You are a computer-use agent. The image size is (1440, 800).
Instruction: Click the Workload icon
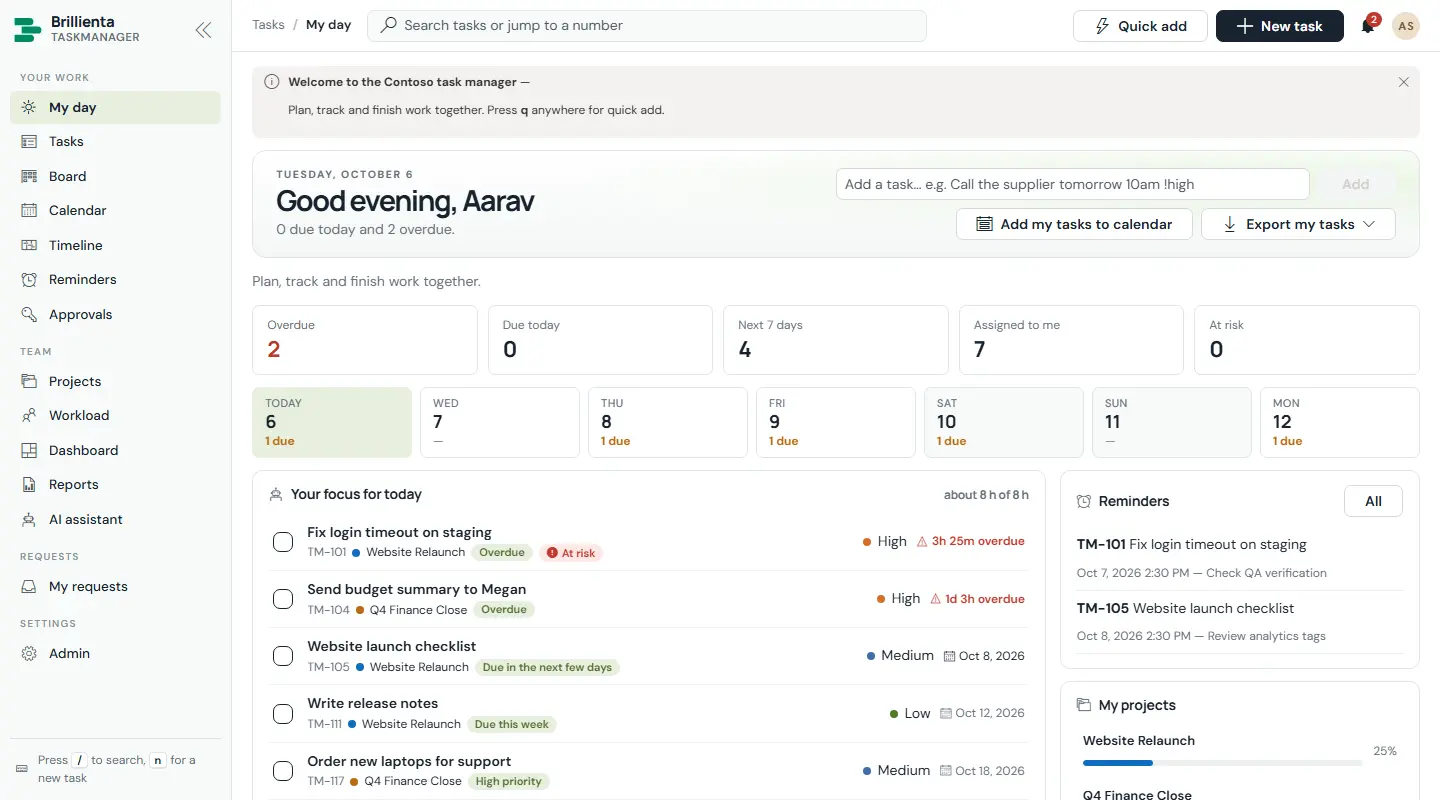(29, 416)
